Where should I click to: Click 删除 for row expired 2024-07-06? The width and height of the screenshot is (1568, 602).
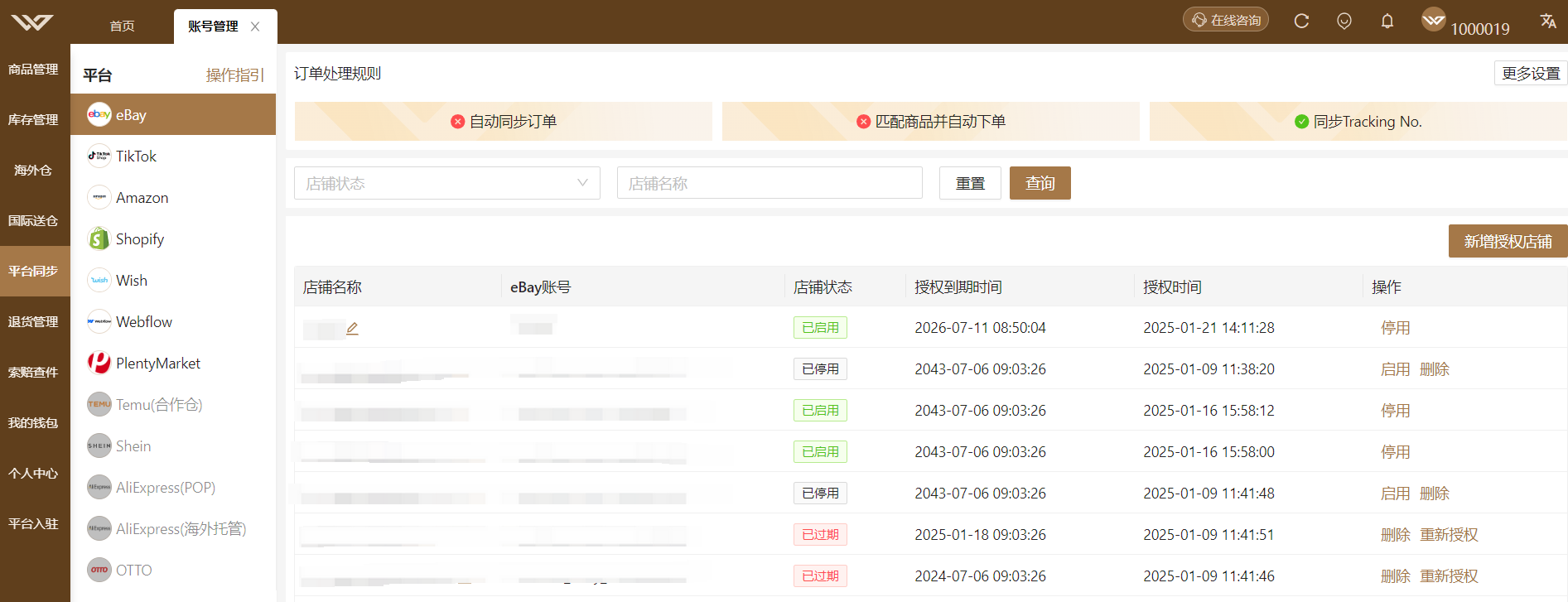coord(1396,576)
